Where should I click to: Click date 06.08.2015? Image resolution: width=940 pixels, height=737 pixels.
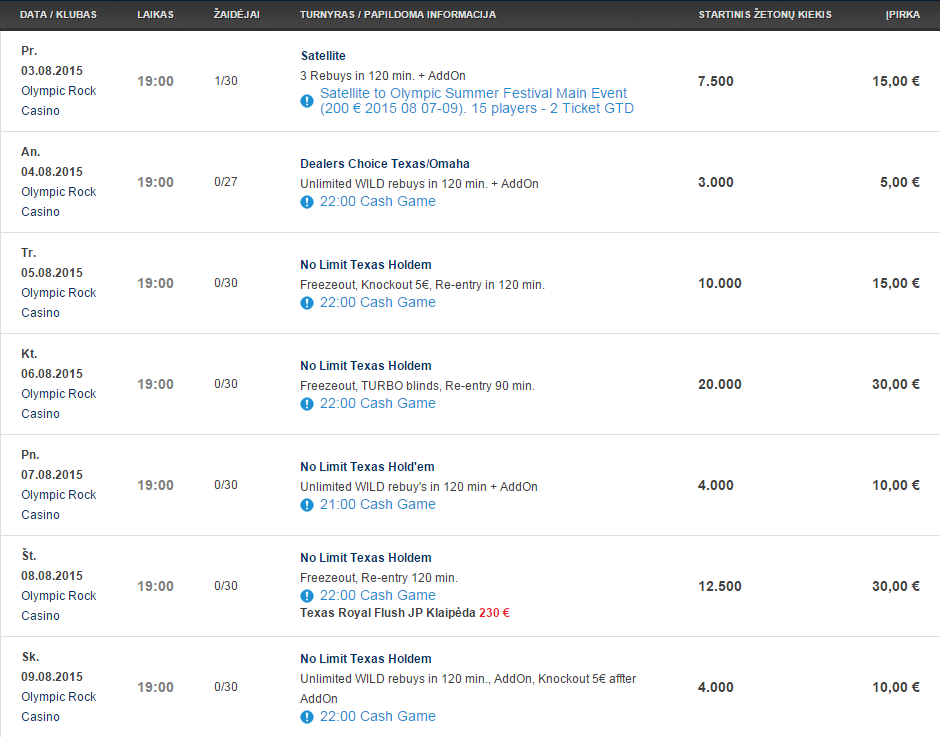52,374
